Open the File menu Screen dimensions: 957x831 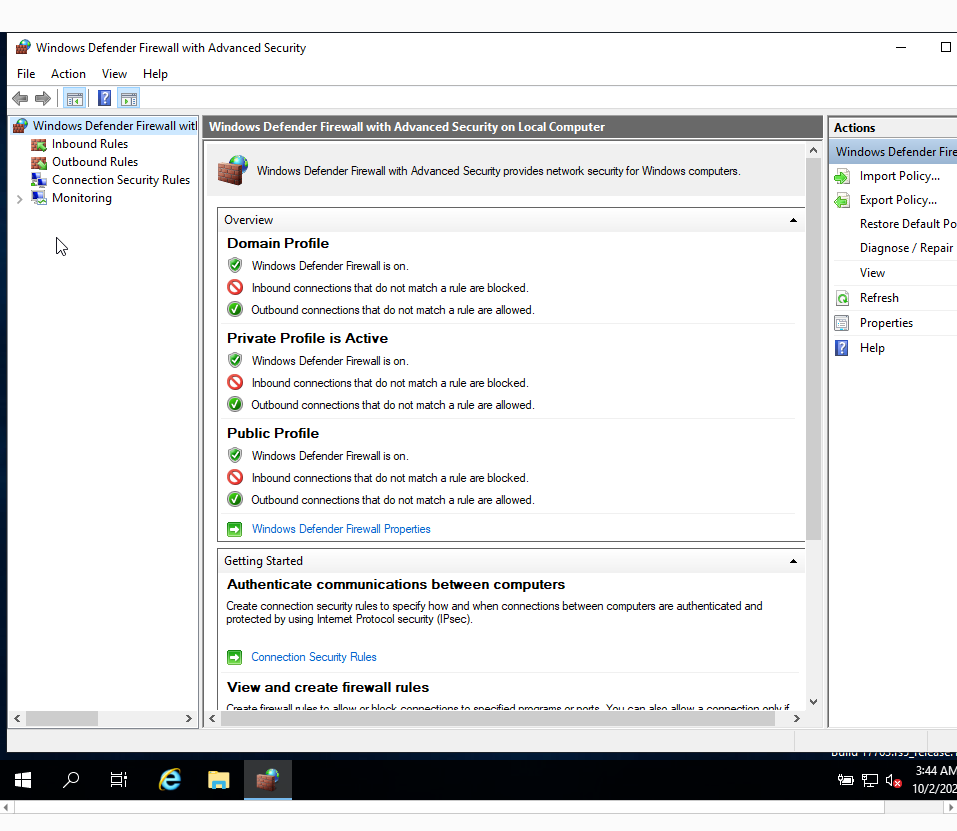point(26,74)
